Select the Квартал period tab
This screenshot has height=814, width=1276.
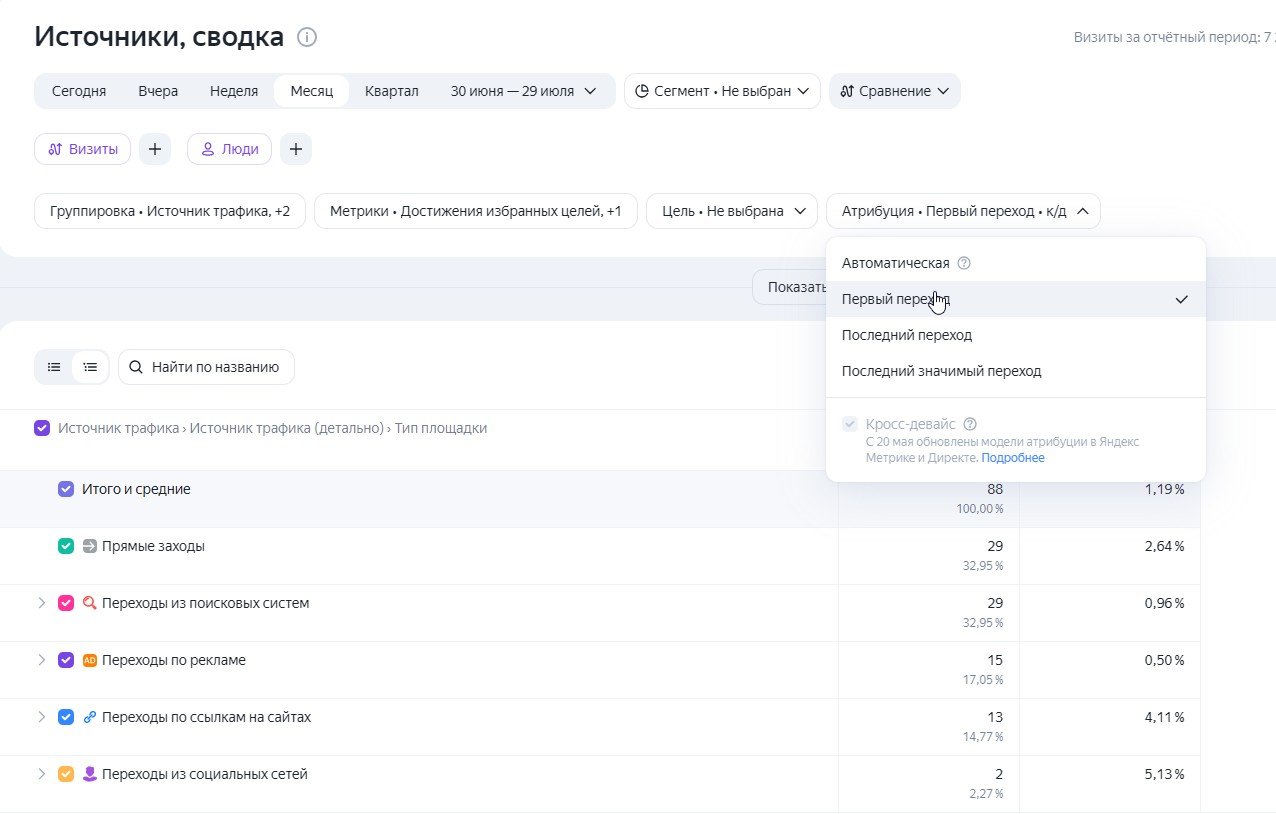tap(392, 91)
